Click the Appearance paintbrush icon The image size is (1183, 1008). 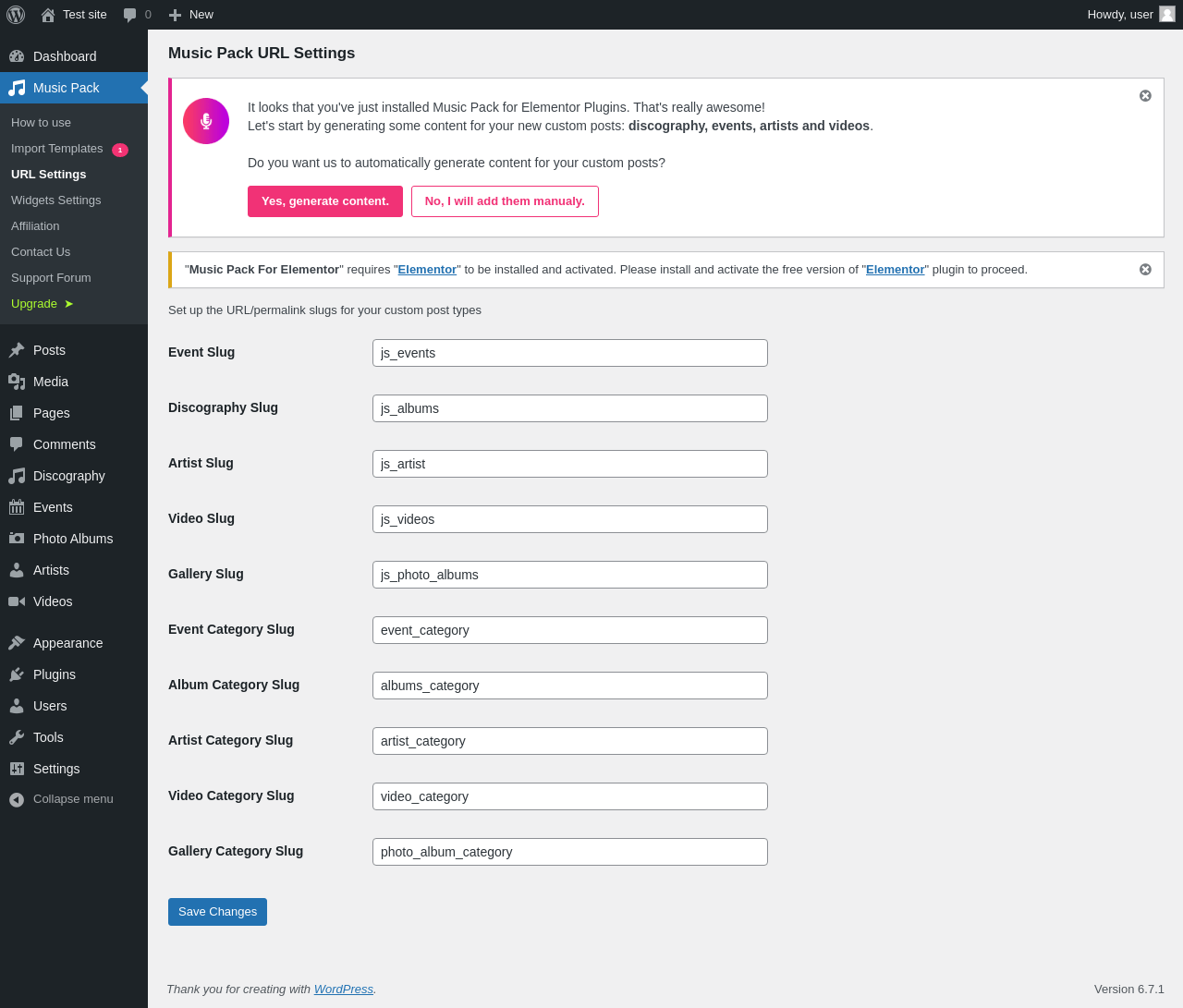point(17,643)
